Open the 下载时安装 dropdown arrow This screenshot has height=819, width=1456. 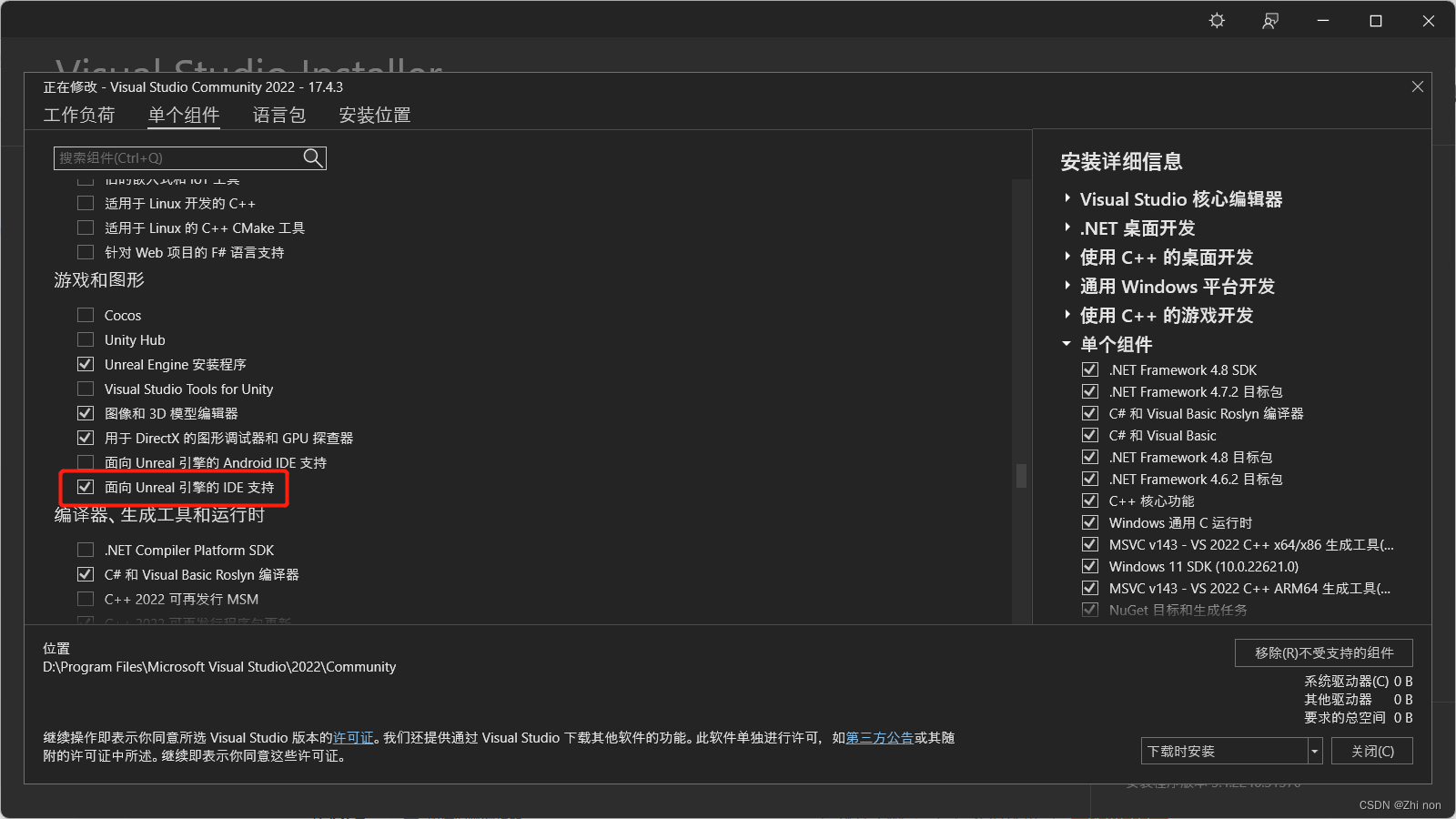1315,751
